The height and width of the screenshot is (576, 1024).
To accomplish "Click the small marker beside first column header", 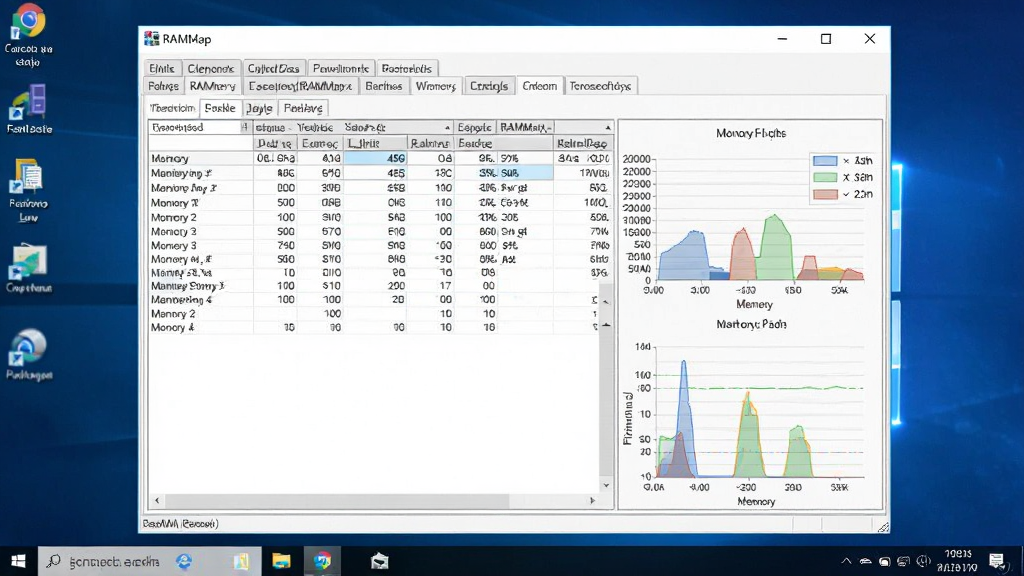I will (245, 127).
